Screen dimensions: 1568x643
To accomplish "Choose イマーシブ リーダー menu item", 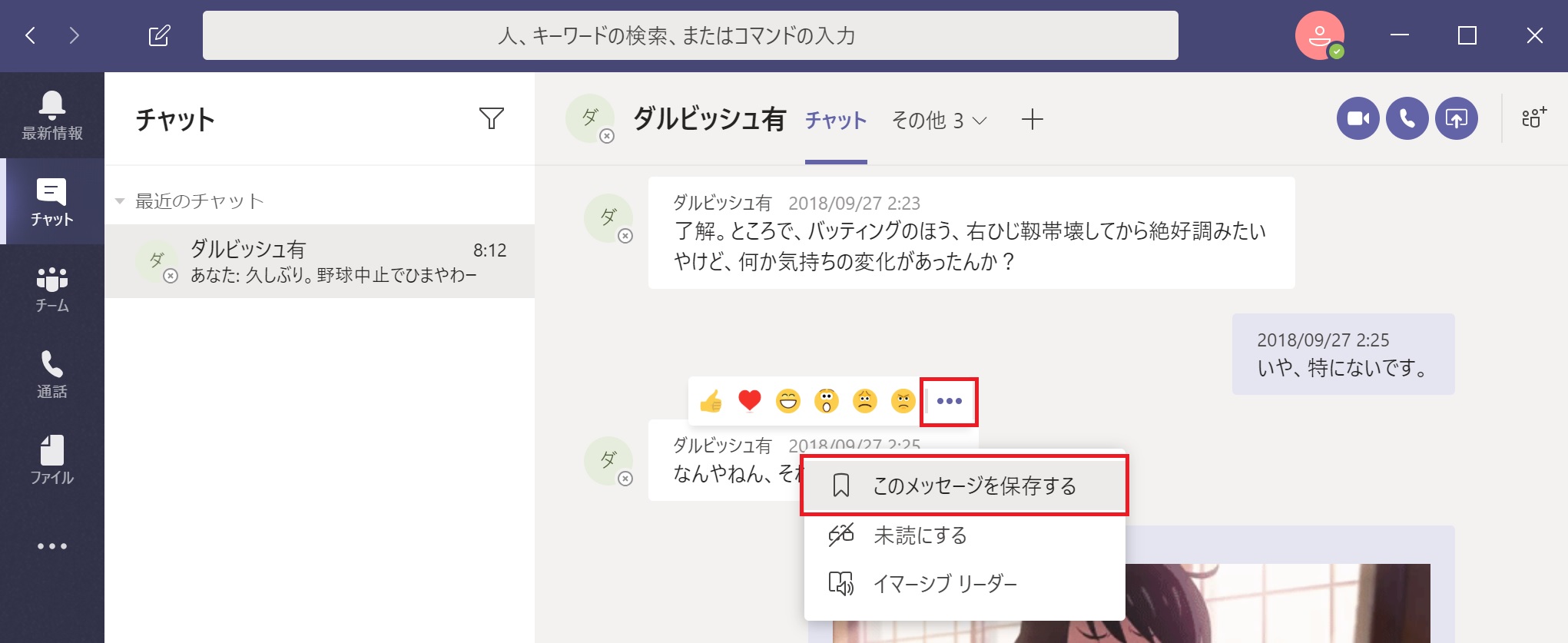I will pos(965,584).
